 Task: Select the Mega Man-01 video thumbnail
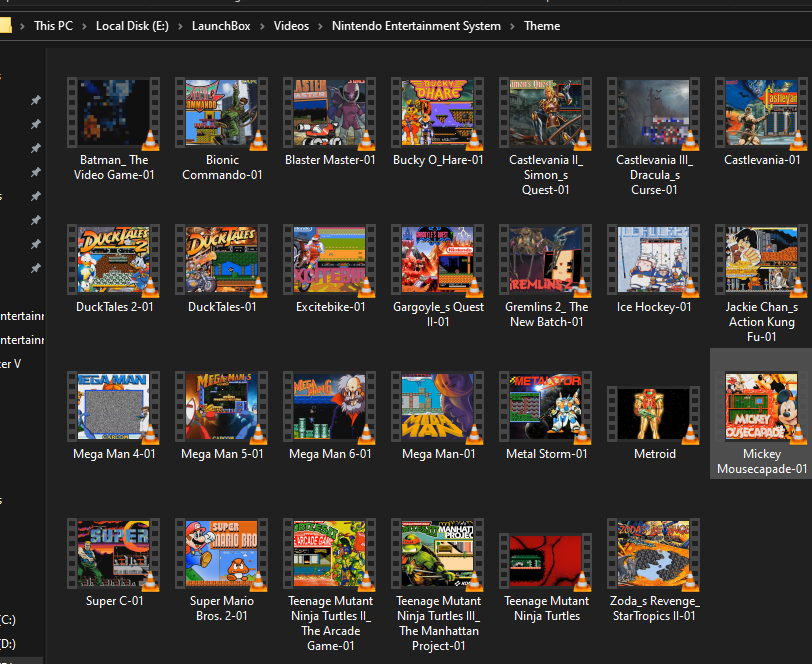438,407
